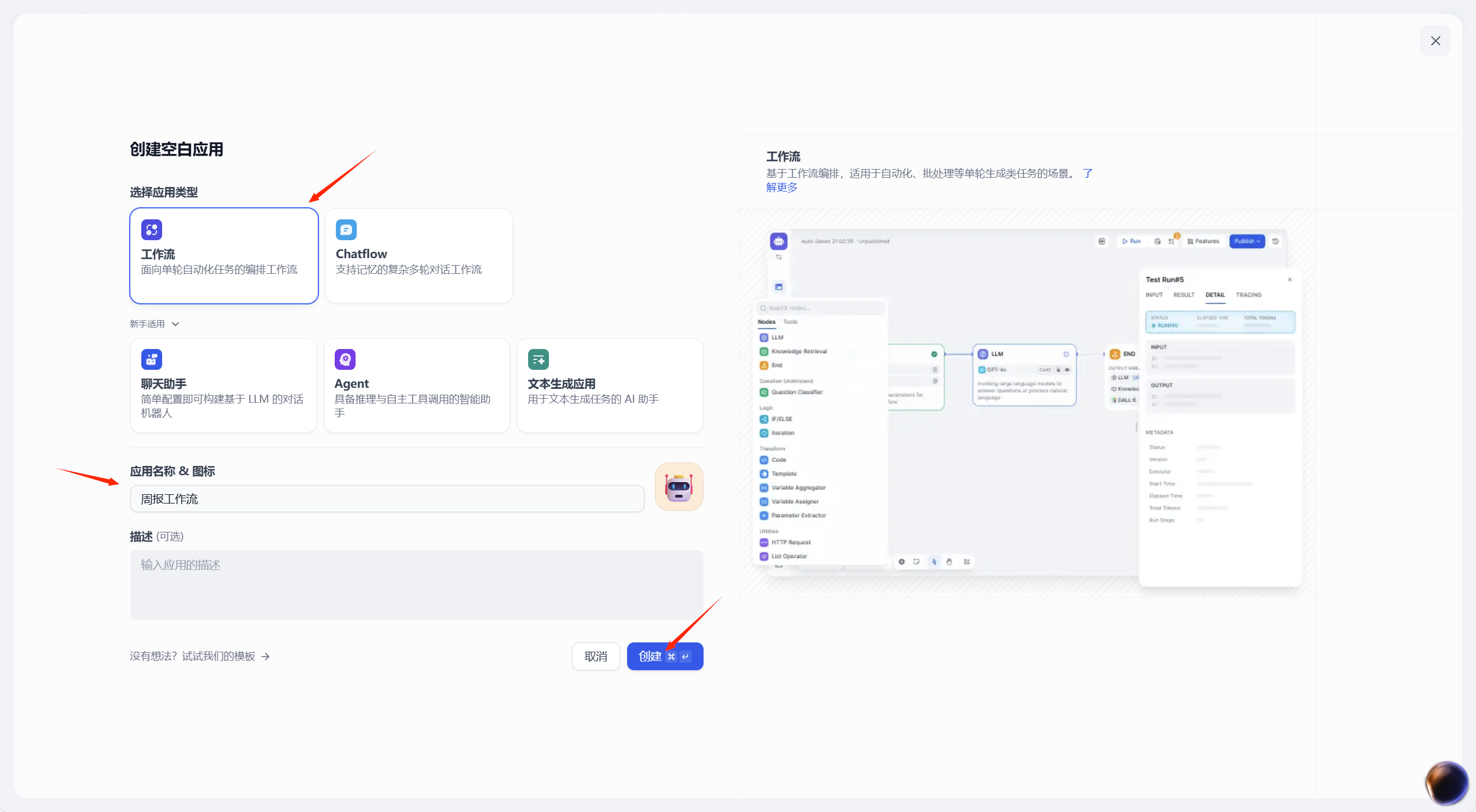The image size is (1476, 812).
Task: Focus the app name input field
Action: pyautogui.click(x=387, y=499)
